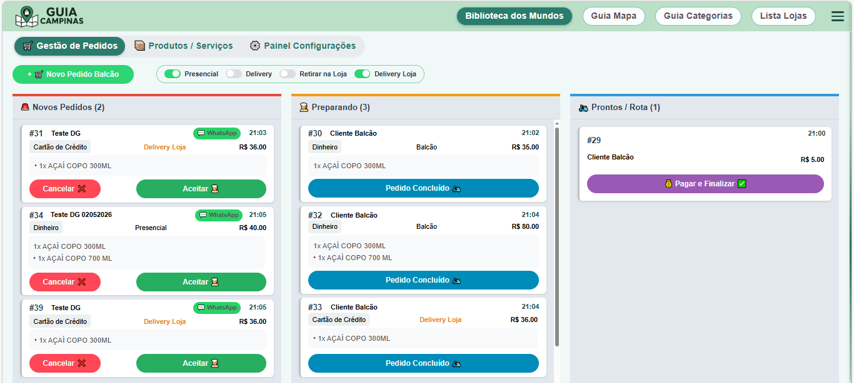854x383 pixels.
Task: Click the R$ 40.00 total
Action: click(x=253, y=228)
